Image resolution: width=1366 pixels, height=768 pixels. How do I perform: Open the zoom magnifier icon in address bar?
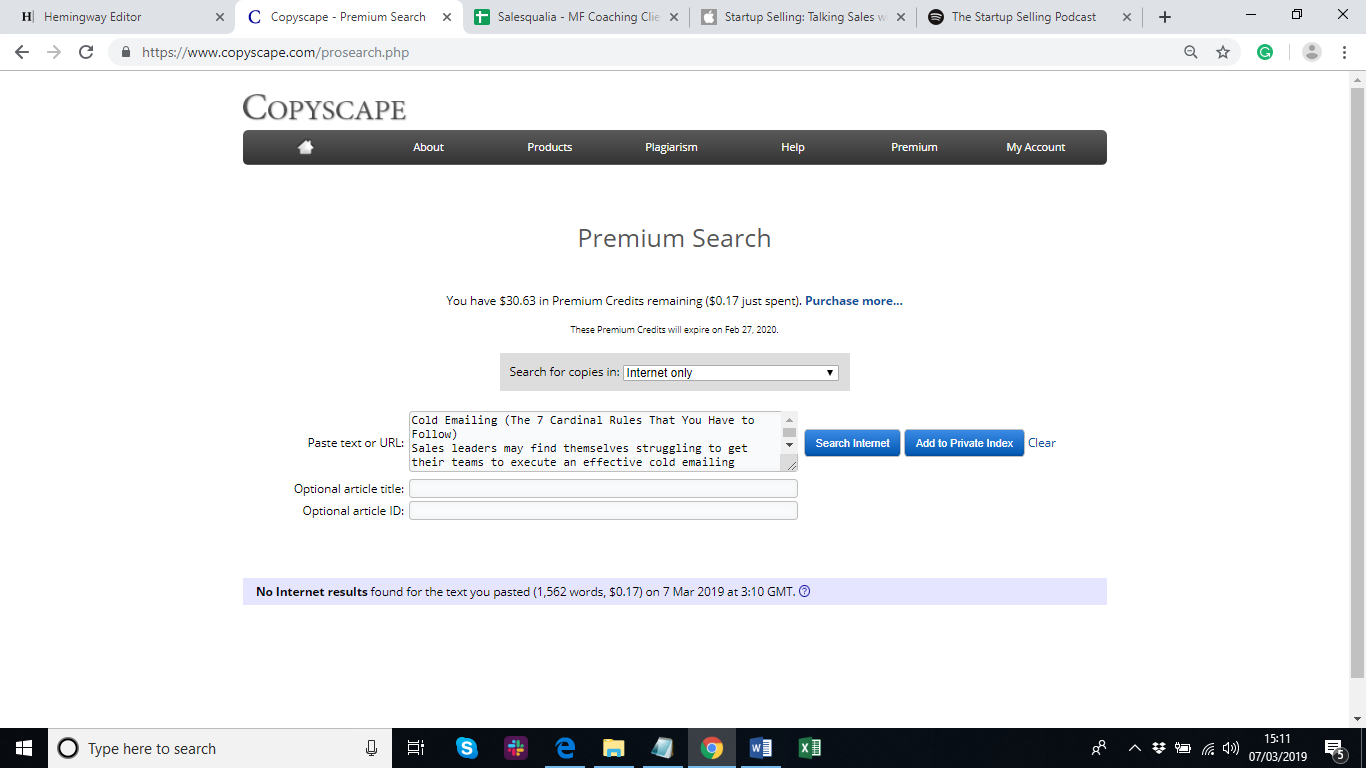point(1190,52)
